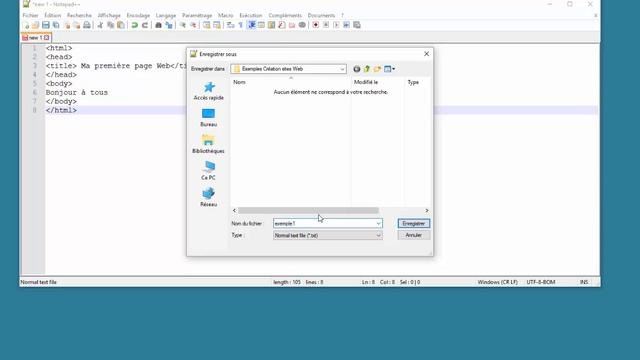Screen dimensions: 640x360
Task: Toggle synchronized vertical scrolling icon
Action: (207, 25)
